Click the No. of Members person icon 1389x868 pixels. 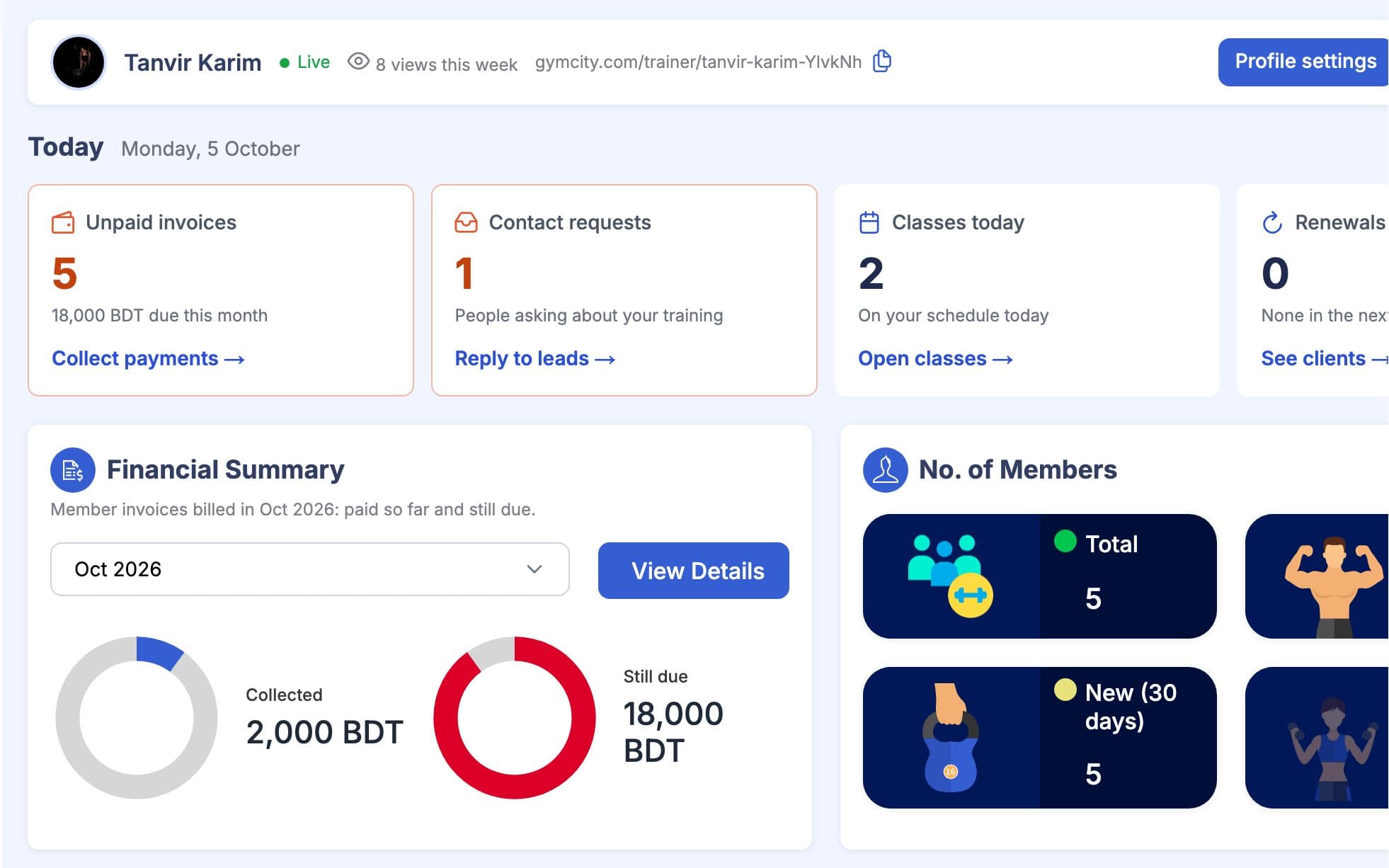(x=886, y=470)
